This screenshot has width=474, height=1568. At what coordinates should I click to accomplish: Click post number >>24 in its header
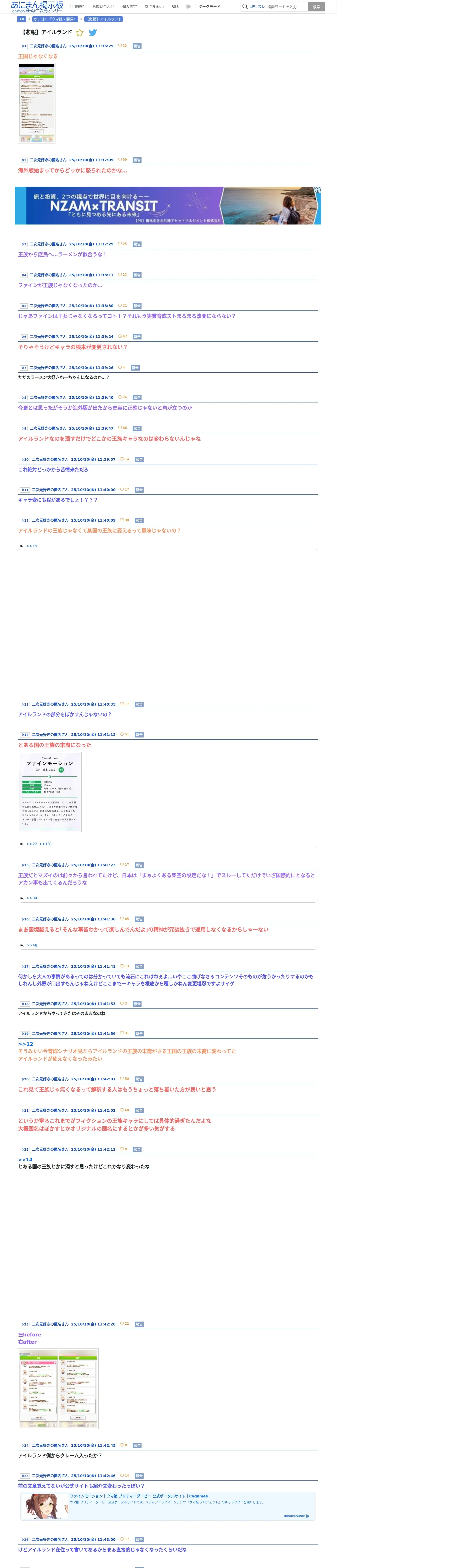click(x=24, y=1445)
